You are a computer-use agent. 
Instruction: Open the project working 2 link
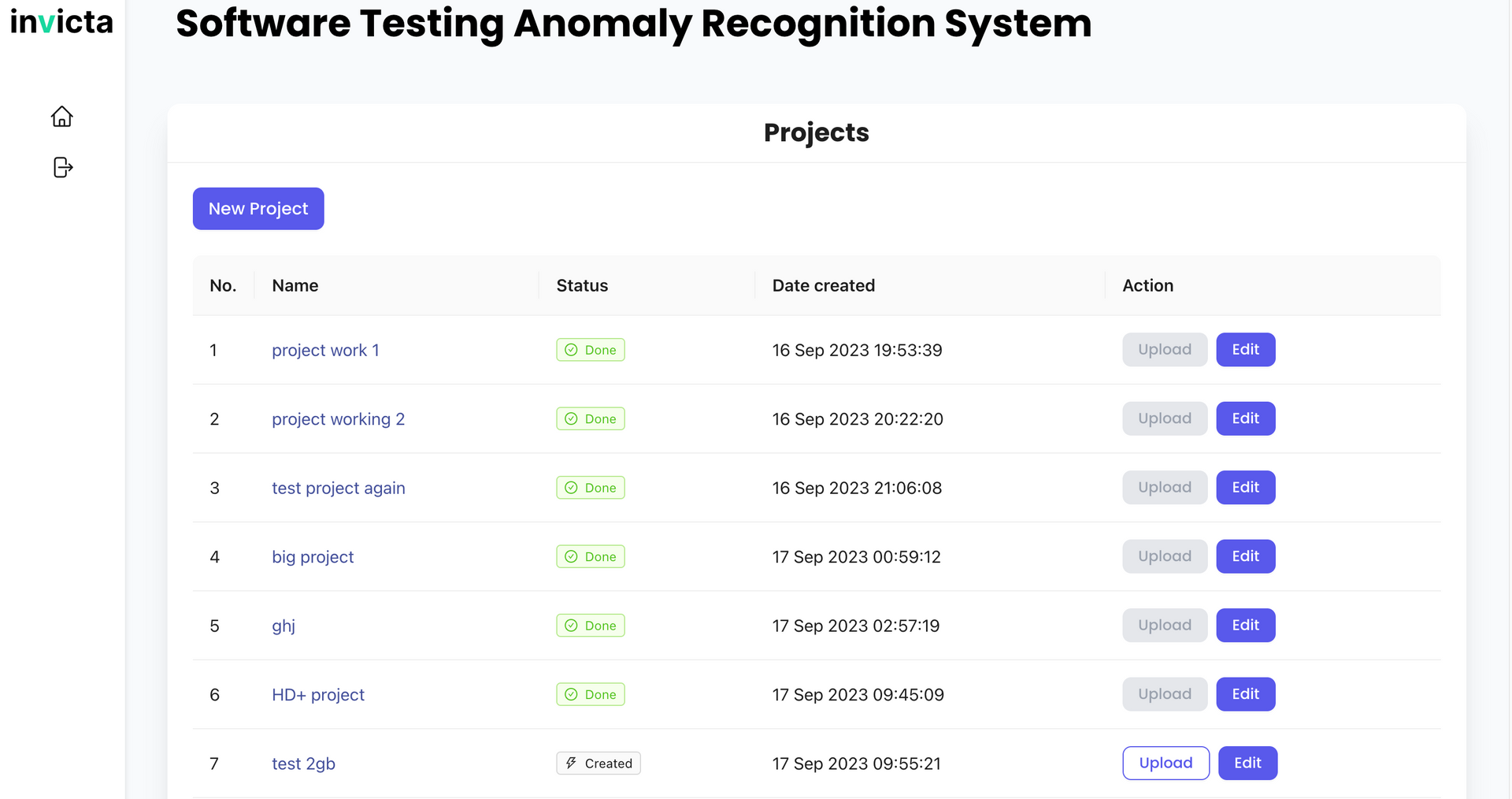point(338,419)
